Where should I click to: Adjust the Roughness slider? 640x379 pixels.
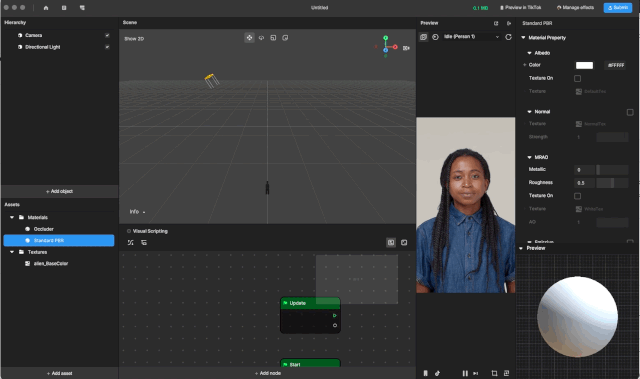point(612,183)
